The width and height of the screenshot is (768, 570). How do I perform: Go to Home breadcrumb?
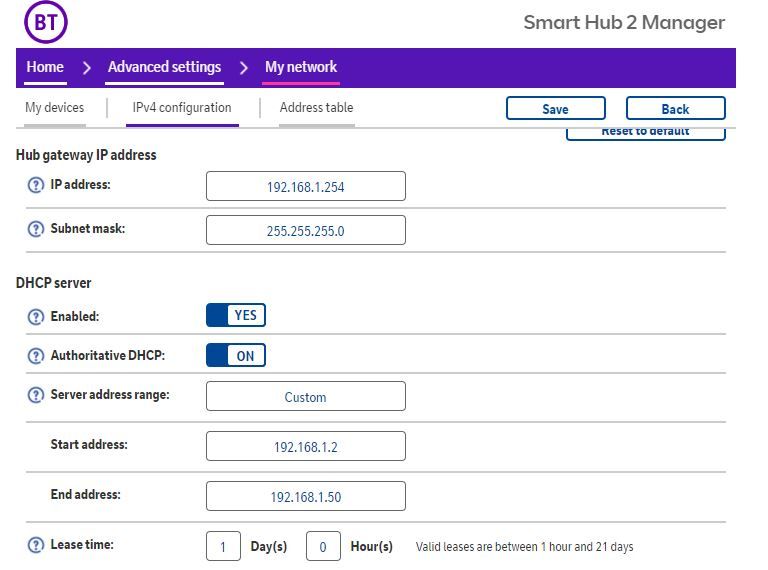coord(45,67)
